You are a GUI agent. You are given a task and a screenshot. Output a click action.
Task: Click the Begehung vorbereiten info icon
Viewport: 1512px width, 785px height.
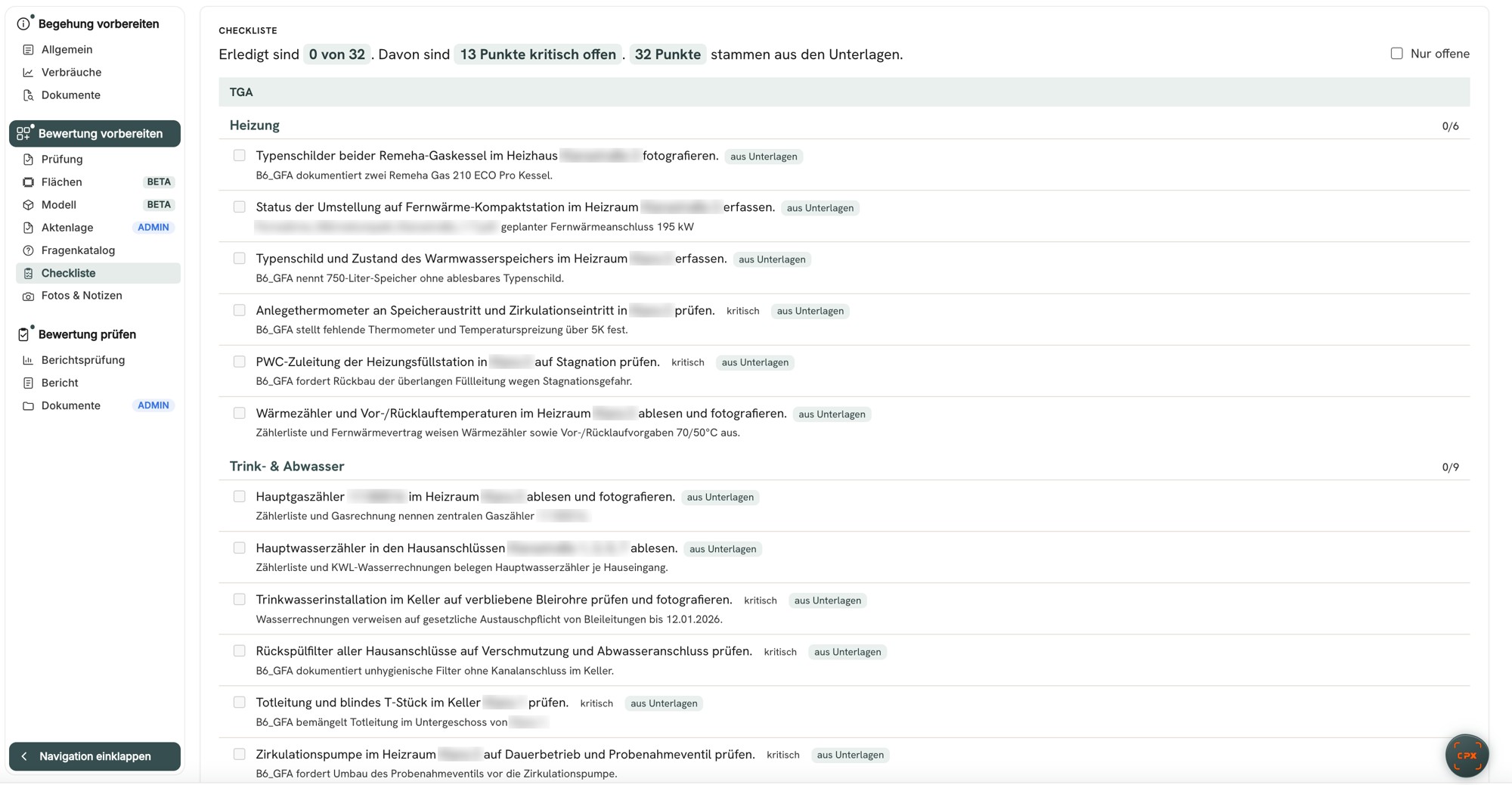coord(24,23)
